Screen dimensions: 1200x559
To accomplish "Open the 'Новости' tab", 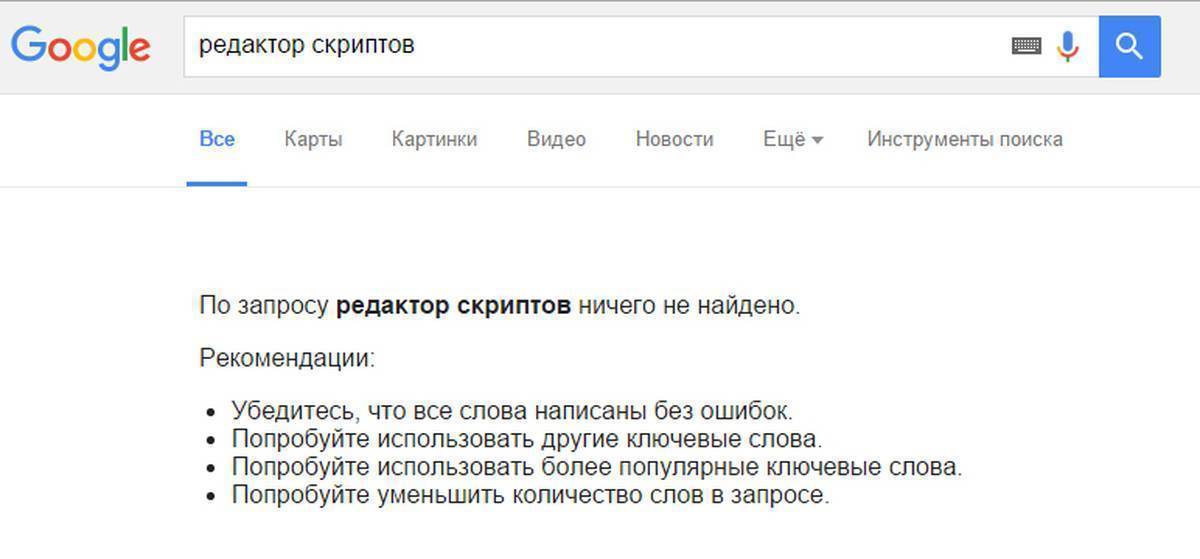I will pos(674,139).
